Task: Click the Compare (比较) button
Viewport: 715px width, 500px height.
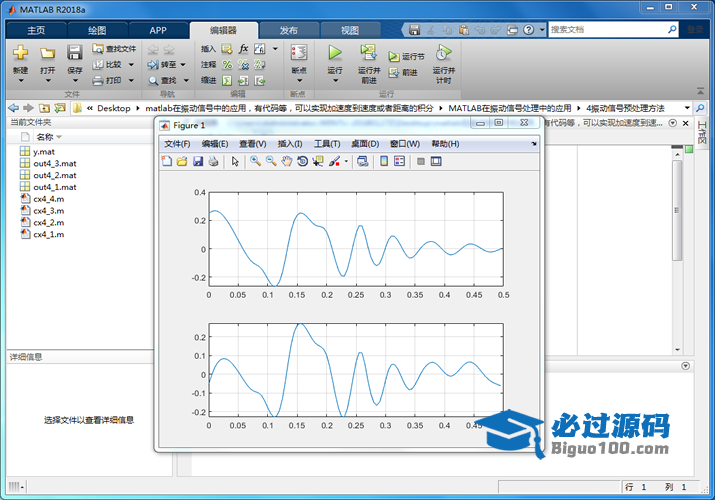Action: coord(107,65)
